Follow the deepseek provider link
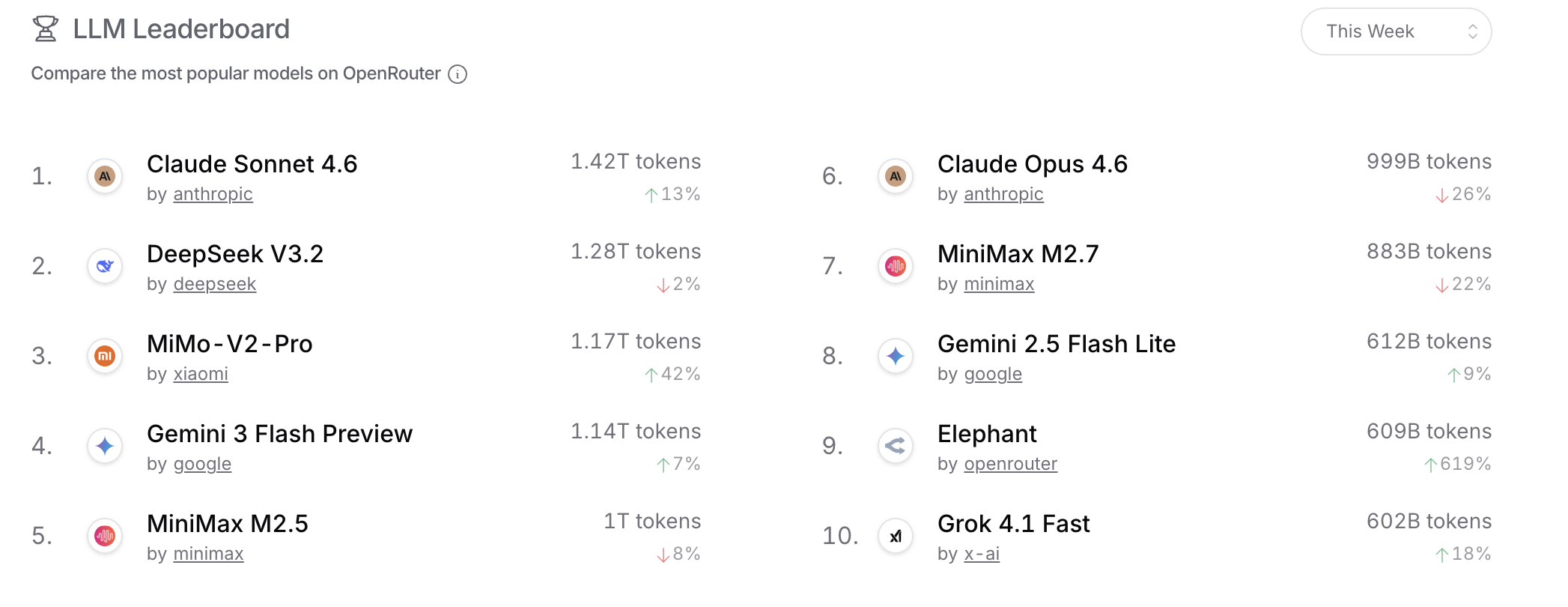The image size is (1568, 607). point(215,284)
